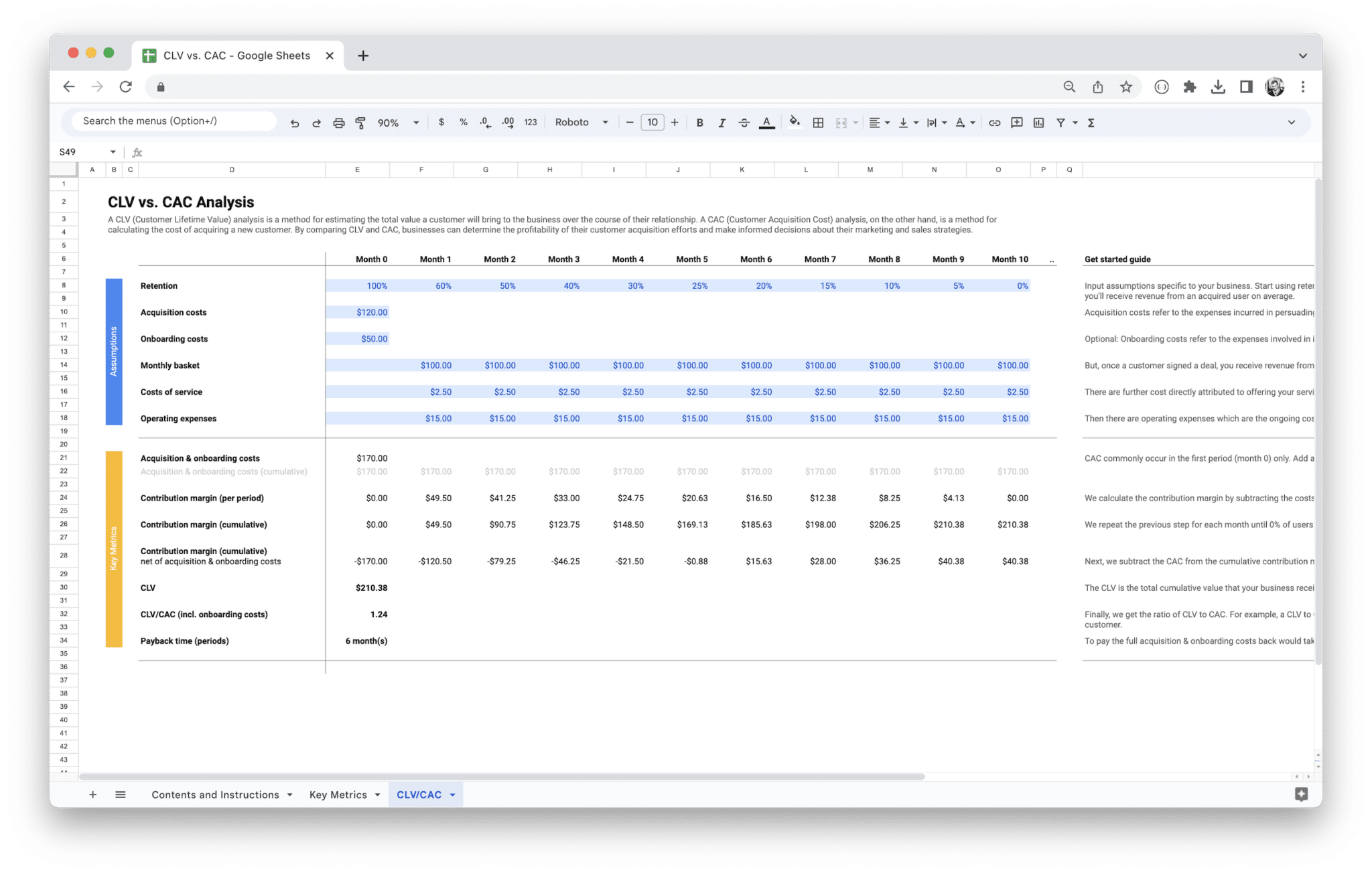Click the Undo icon
The height and width of the screenshot is (873, 1372).
(x=295, y=122)
